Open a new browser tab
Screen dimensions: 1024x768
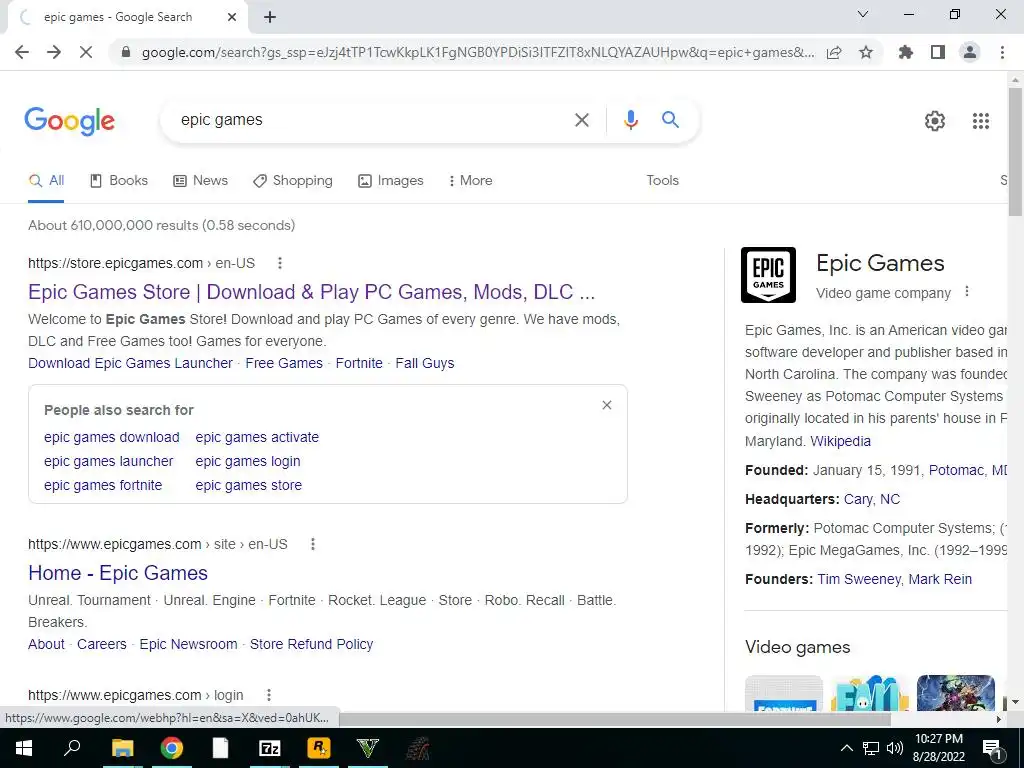pyautogui.click(x=270, y=18)
